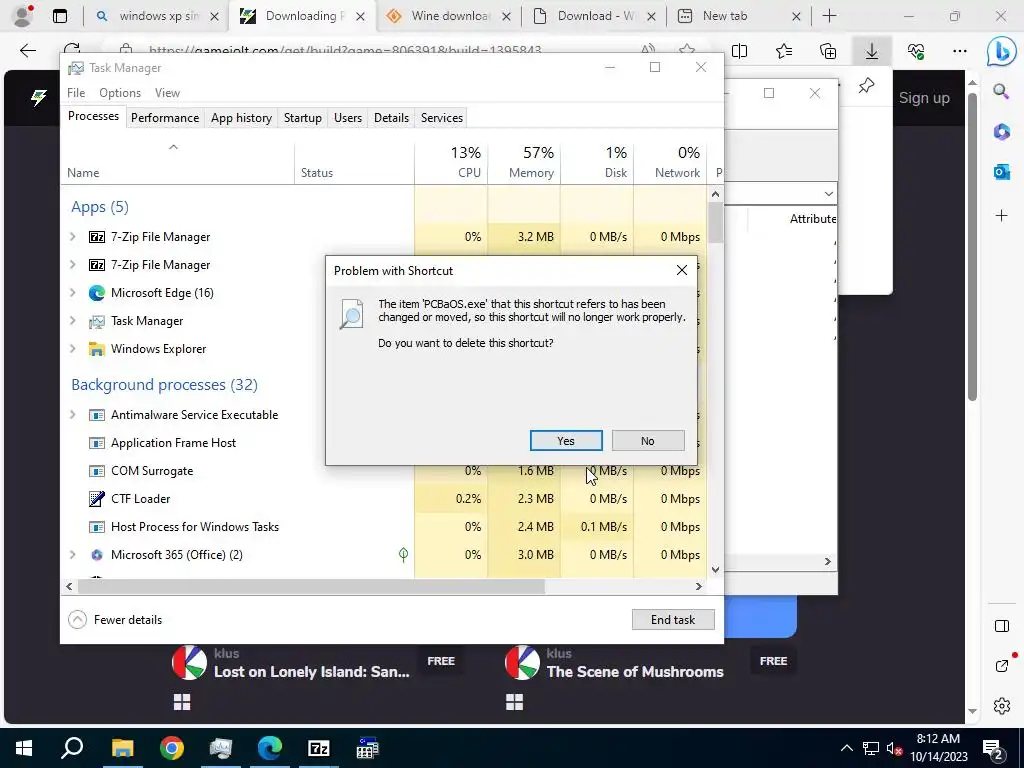Open Edge split screen icon
This screenshot has width=1024, height=768.
click(740, 51)
